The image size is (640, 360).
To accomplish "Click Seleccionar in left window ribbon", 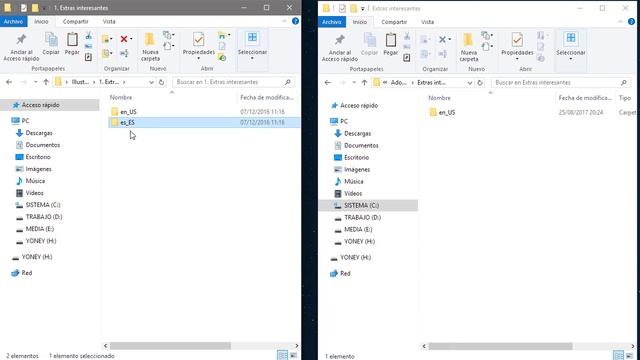I will coord(252,46).
